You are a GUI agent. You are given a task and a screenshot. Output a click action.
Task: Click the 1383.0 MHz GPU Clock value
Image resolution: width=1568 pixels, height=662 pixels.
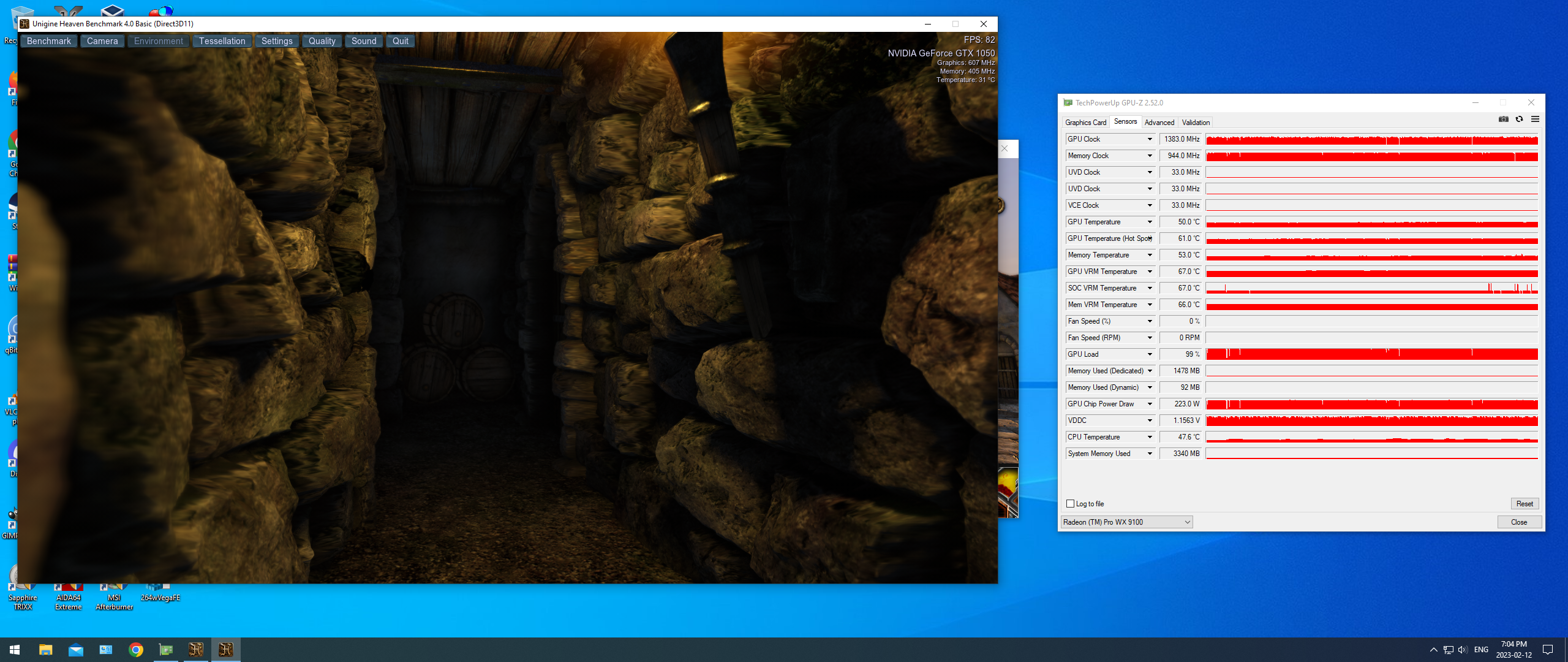pos(1182,139)
